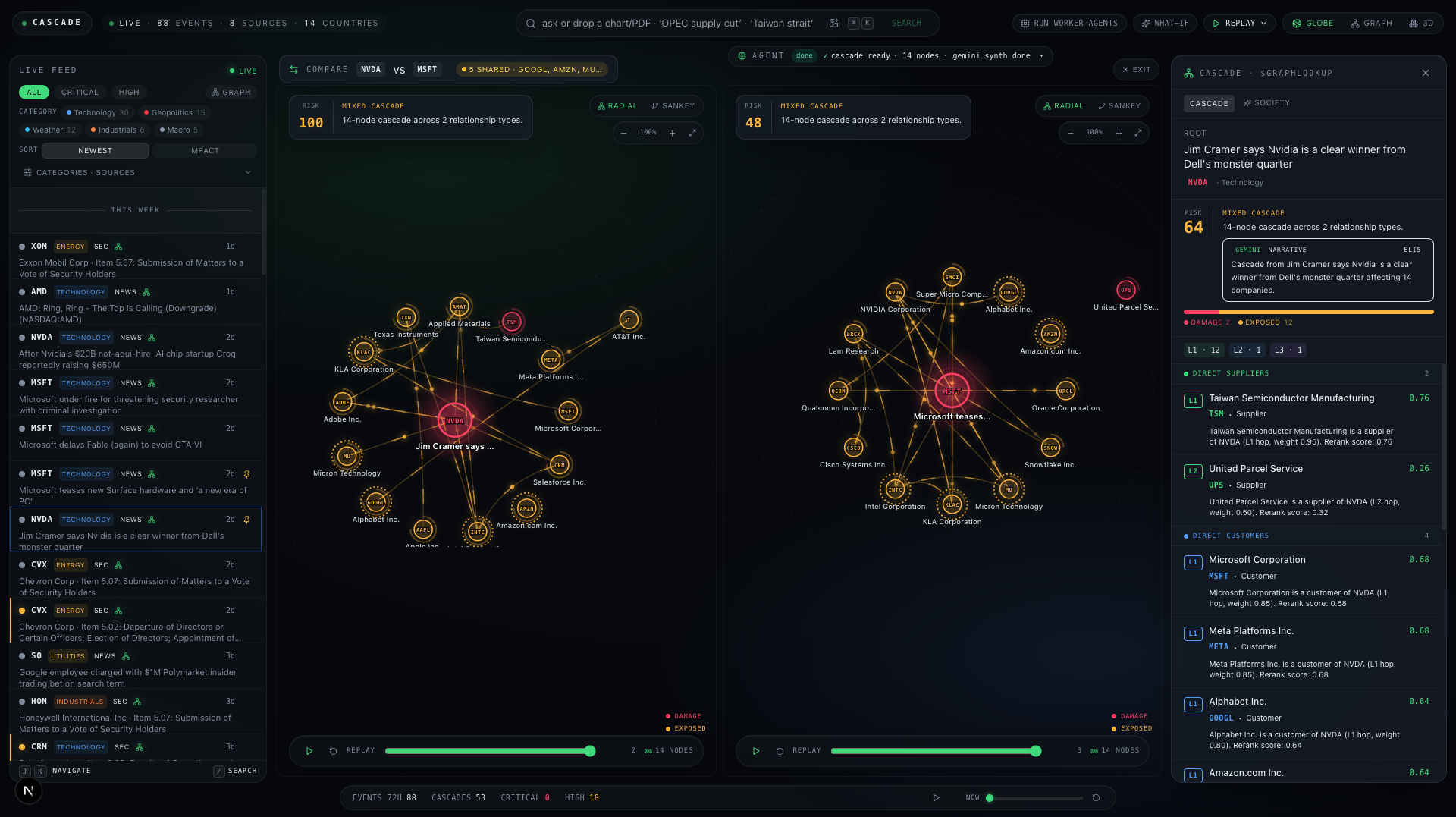Zoom in the MSFT cascade graph

pyautogui.click(x=1119, y=133)
